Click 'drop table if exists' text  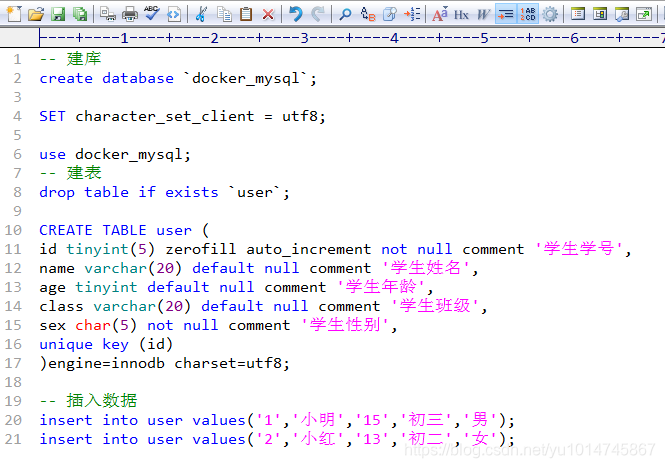(x=129, y=192)
